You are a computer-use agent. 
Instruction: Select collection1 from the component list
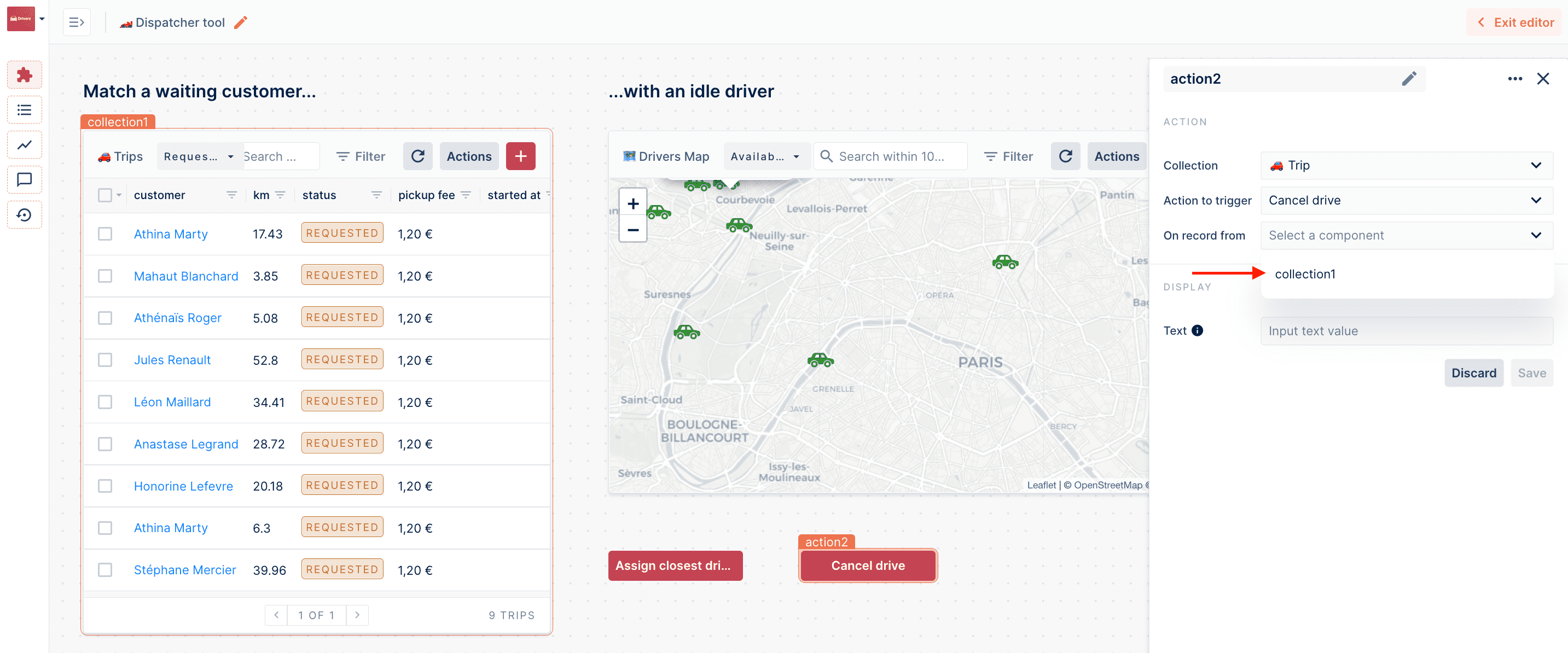click(1305, 275)
